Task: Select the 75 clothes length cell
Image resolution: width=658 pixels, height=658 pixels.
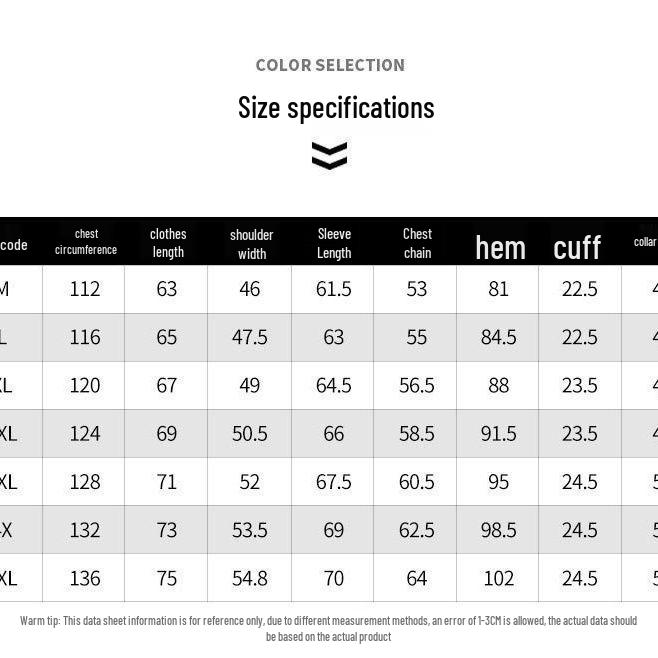Action: coord(166,578)
